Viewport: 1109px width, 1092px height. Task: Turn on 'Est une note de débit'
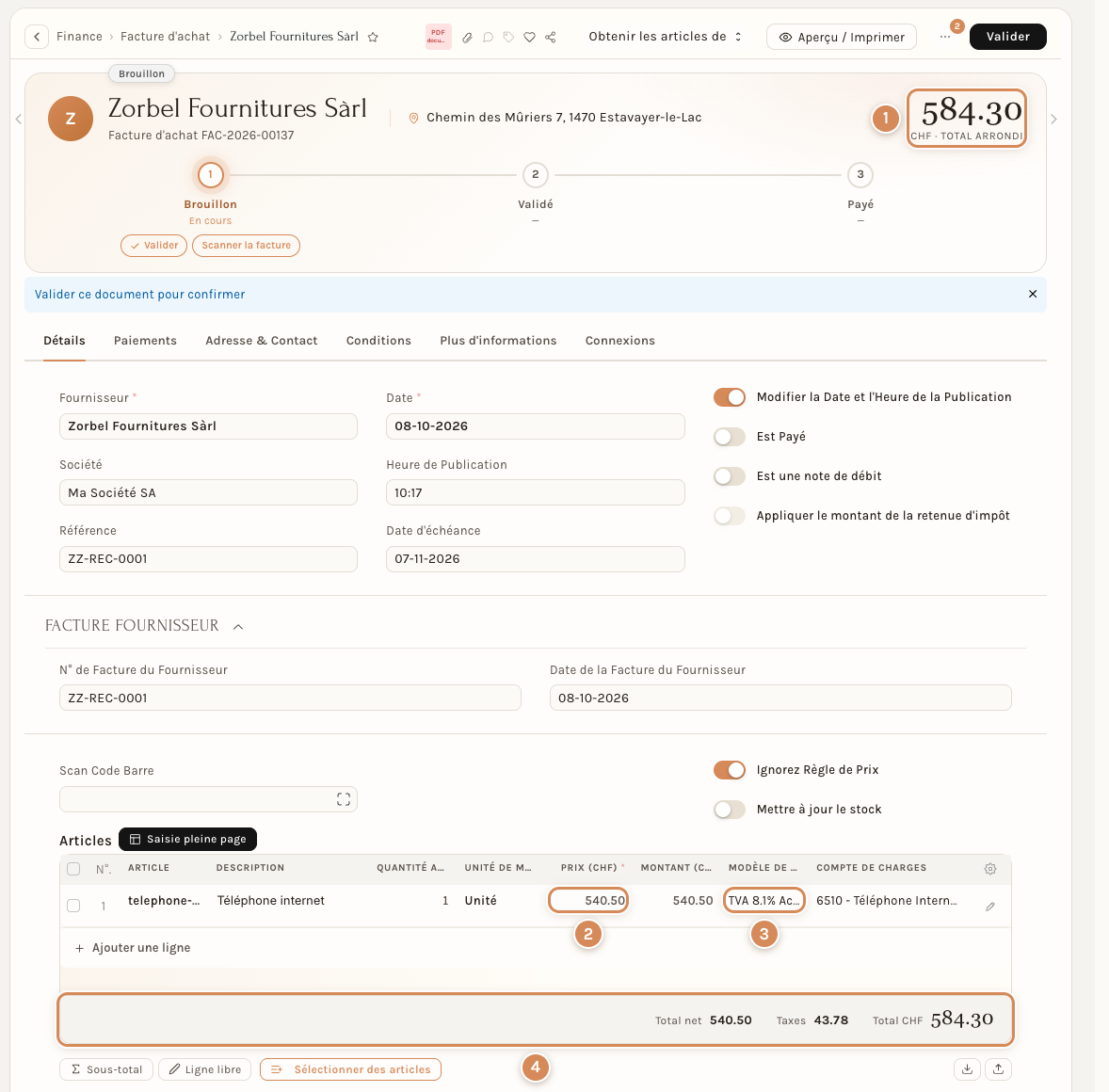pyautogui.click(x=730, y=476)
